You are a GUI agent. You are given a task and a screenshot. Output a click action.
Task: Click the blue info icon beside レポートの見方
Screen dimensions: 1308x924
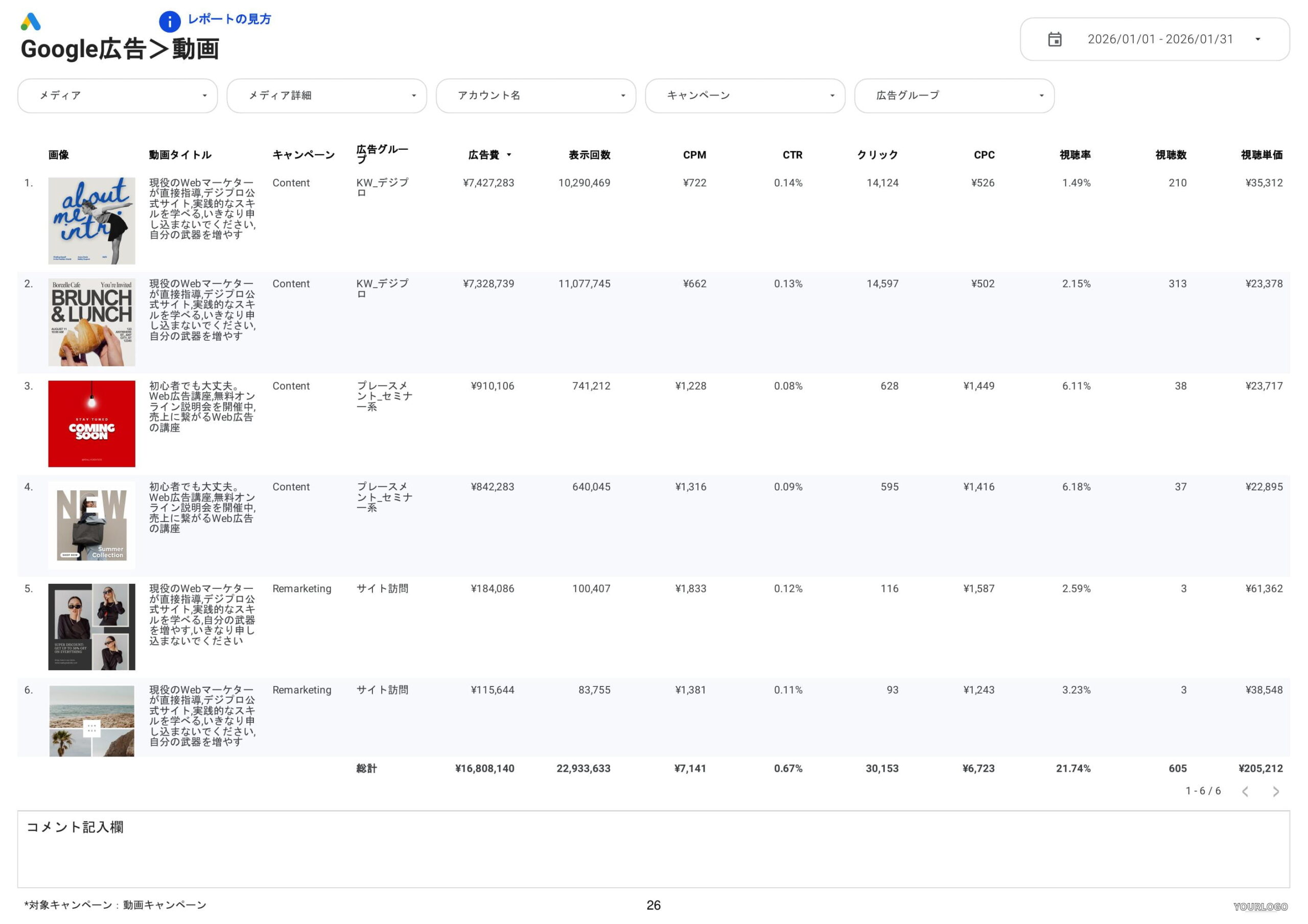pyautogui.click(x=170, y=21)
